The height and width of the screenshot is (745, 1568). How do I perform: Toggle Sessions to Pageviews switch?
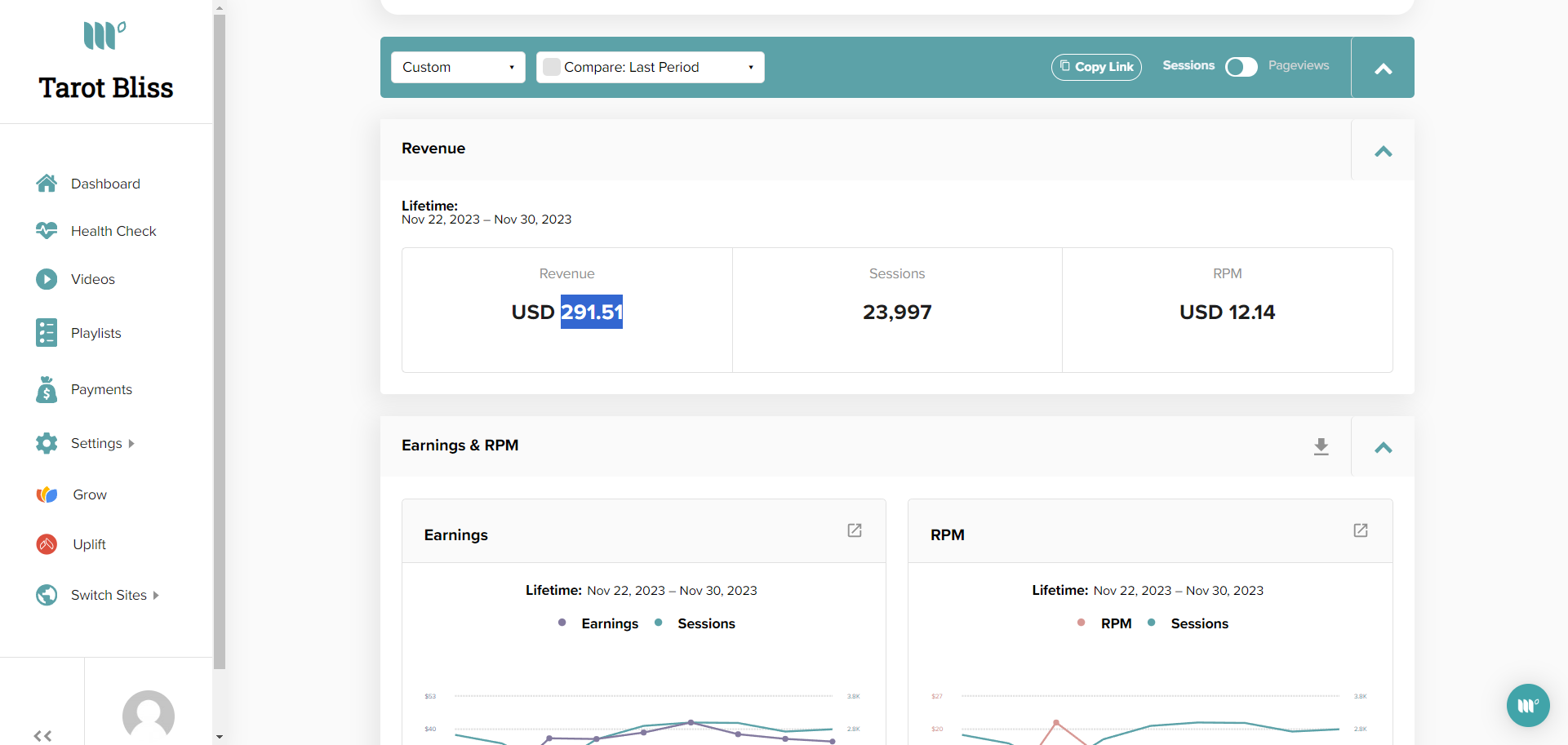(1242, 67)
